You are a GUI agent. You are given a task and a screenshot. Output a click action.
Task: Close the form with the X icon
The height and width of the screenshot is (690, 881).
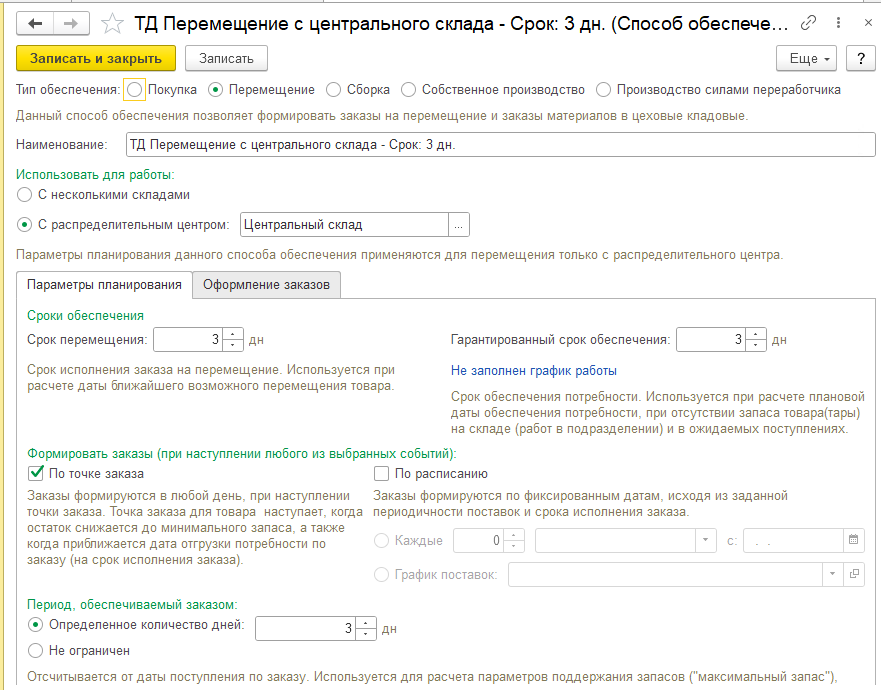868,23
